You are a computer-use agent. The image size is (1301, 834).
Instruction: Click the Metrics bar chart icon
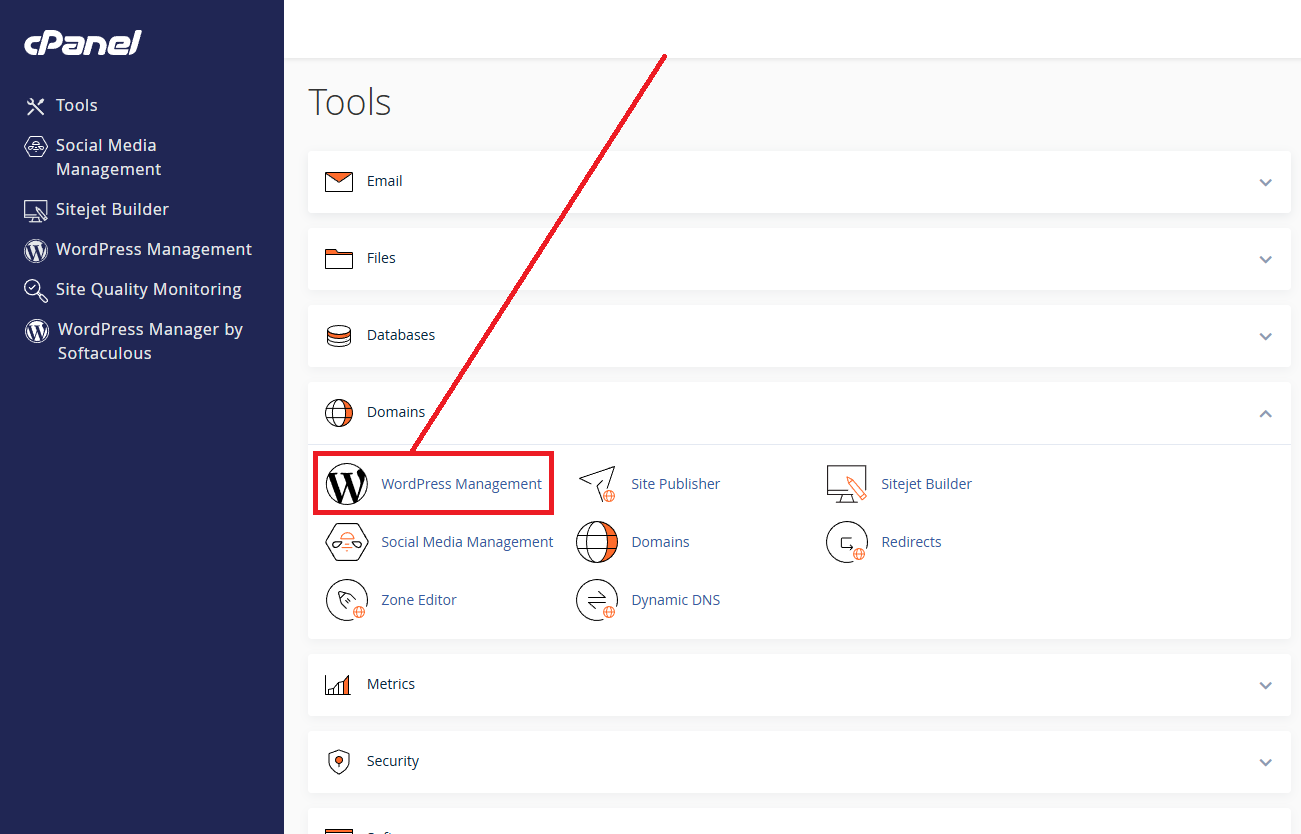click(338, 685)
